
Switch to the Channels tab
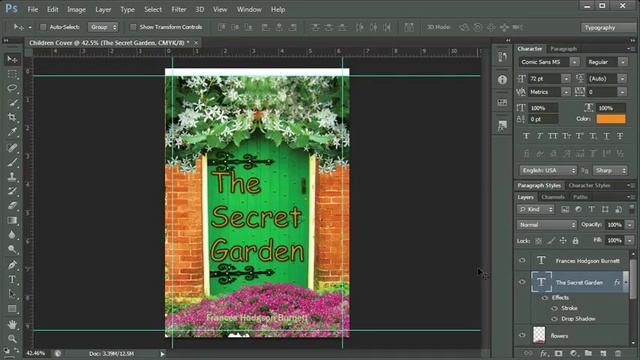coord(553,197)
